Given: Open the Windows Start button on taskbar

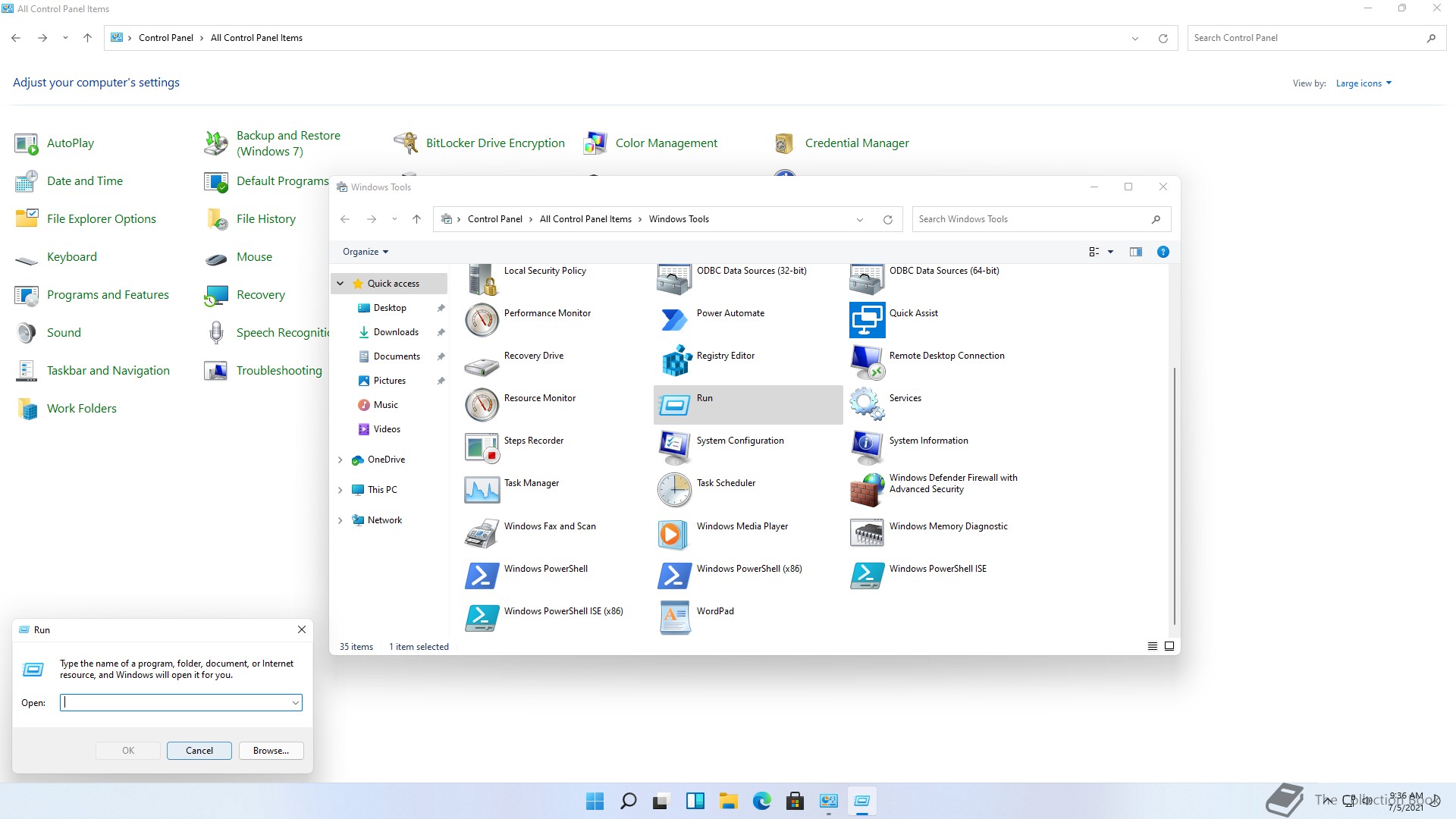Looking at the screenshot, I should [x=595, y=801].
